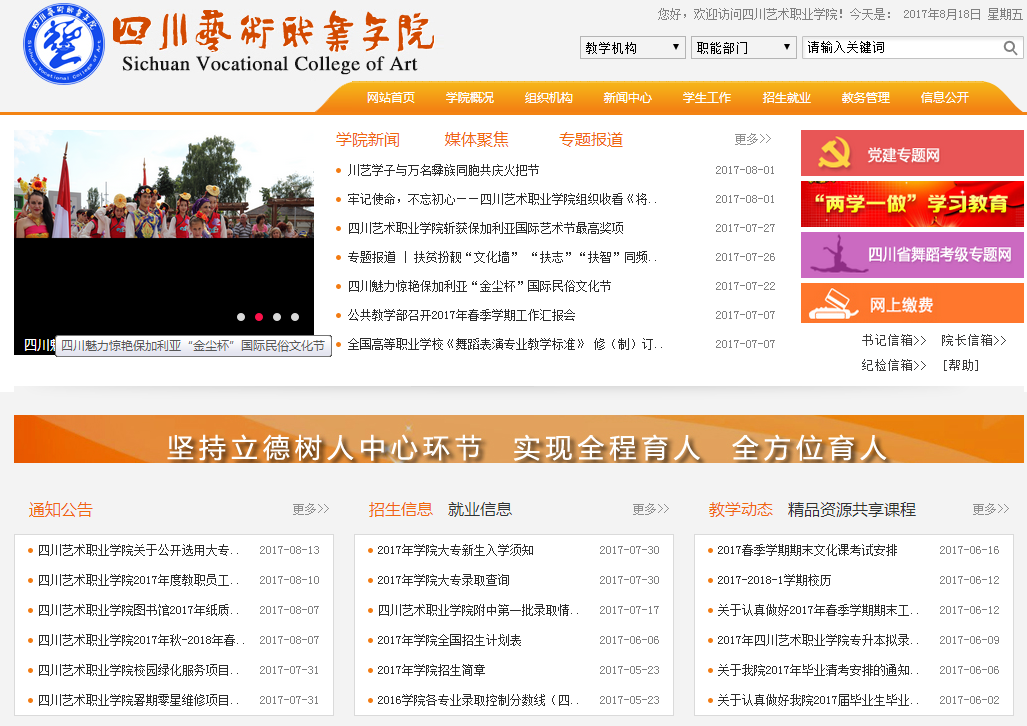This screenshot has width=1027, height=726.
Task: Click the keyword search input field
Action: click(900, 48)
